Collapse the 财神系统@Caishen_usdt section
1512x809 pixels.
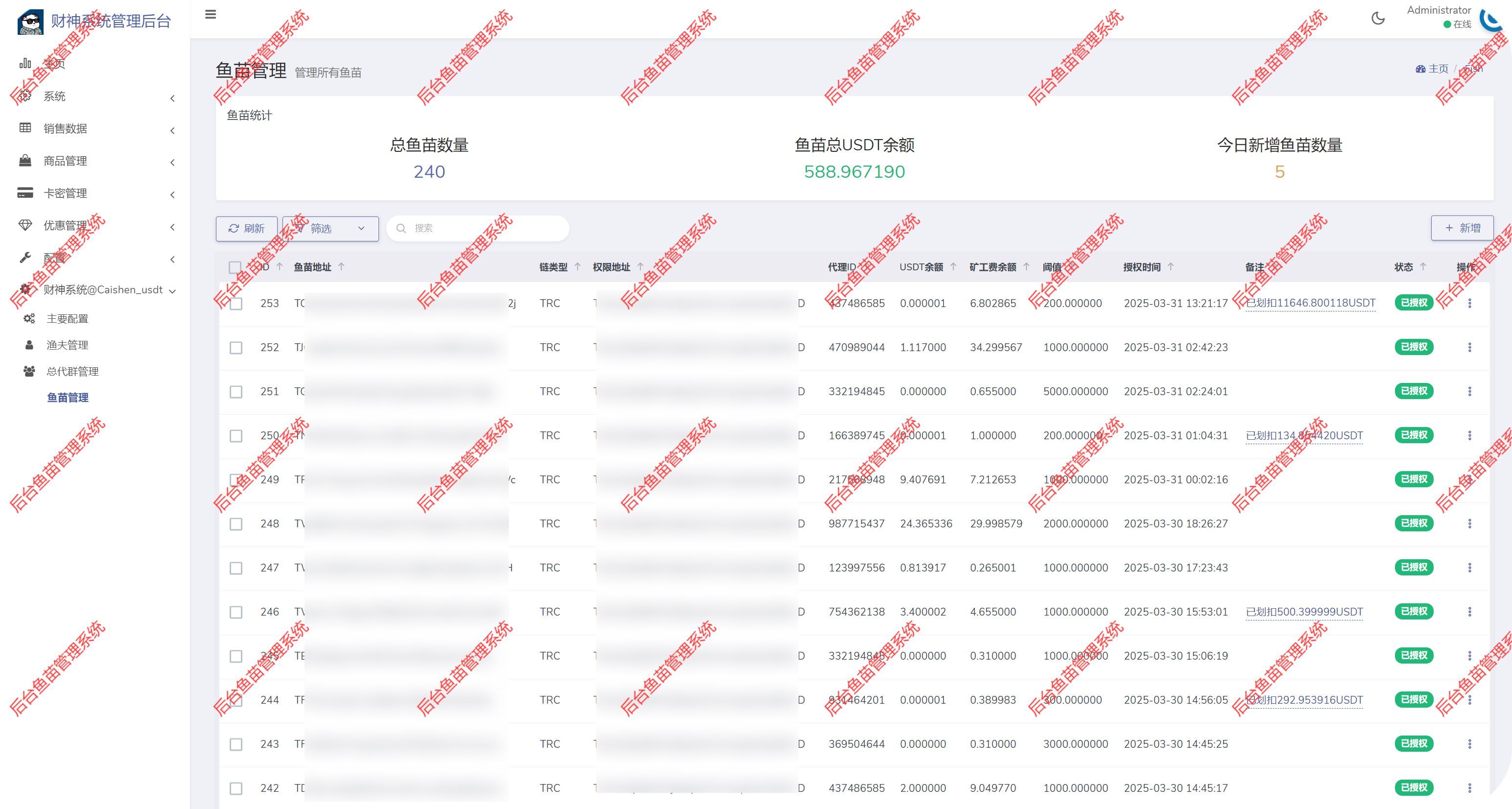172,289
